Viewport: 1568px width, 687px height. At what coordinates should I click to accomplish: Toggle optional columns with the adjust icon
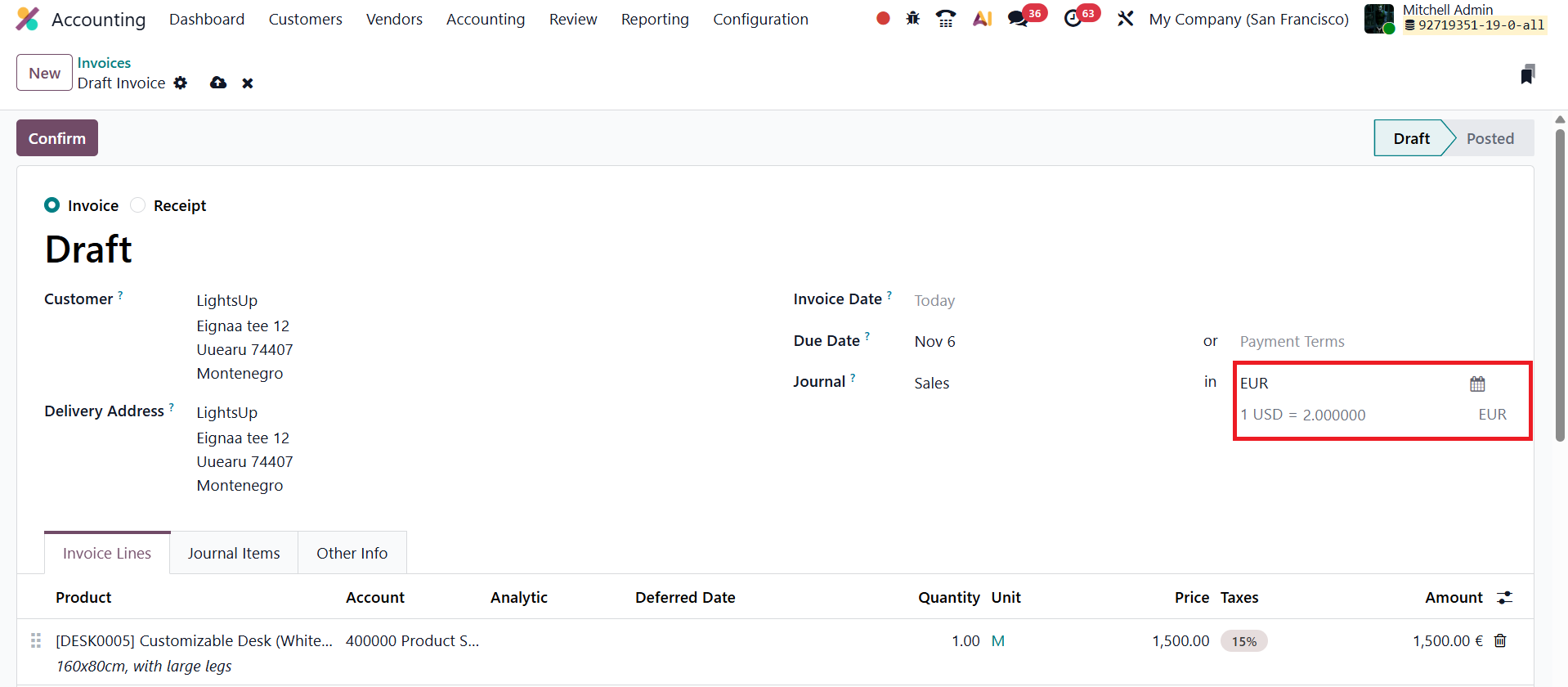(x=1504, y=598)
